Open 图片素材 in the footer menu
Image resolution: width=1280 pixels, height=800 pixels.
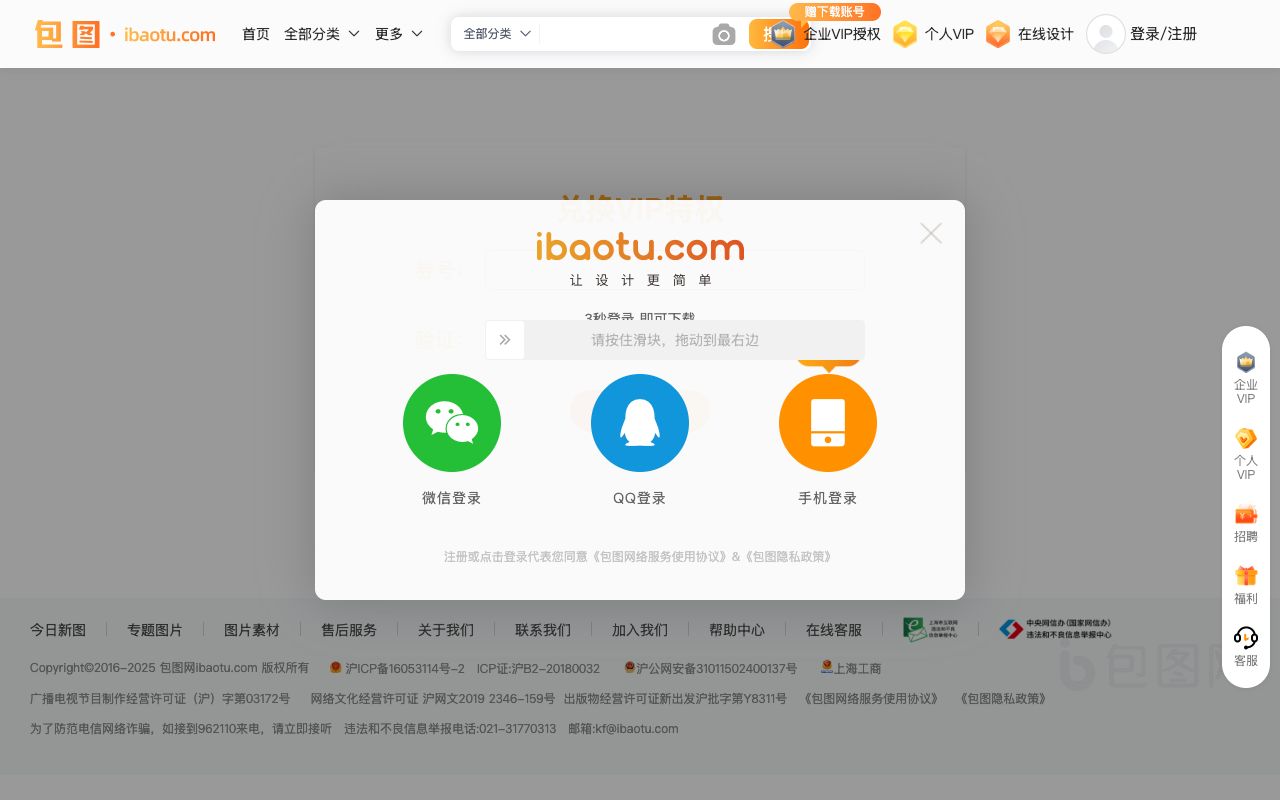(x=252, y=630)
